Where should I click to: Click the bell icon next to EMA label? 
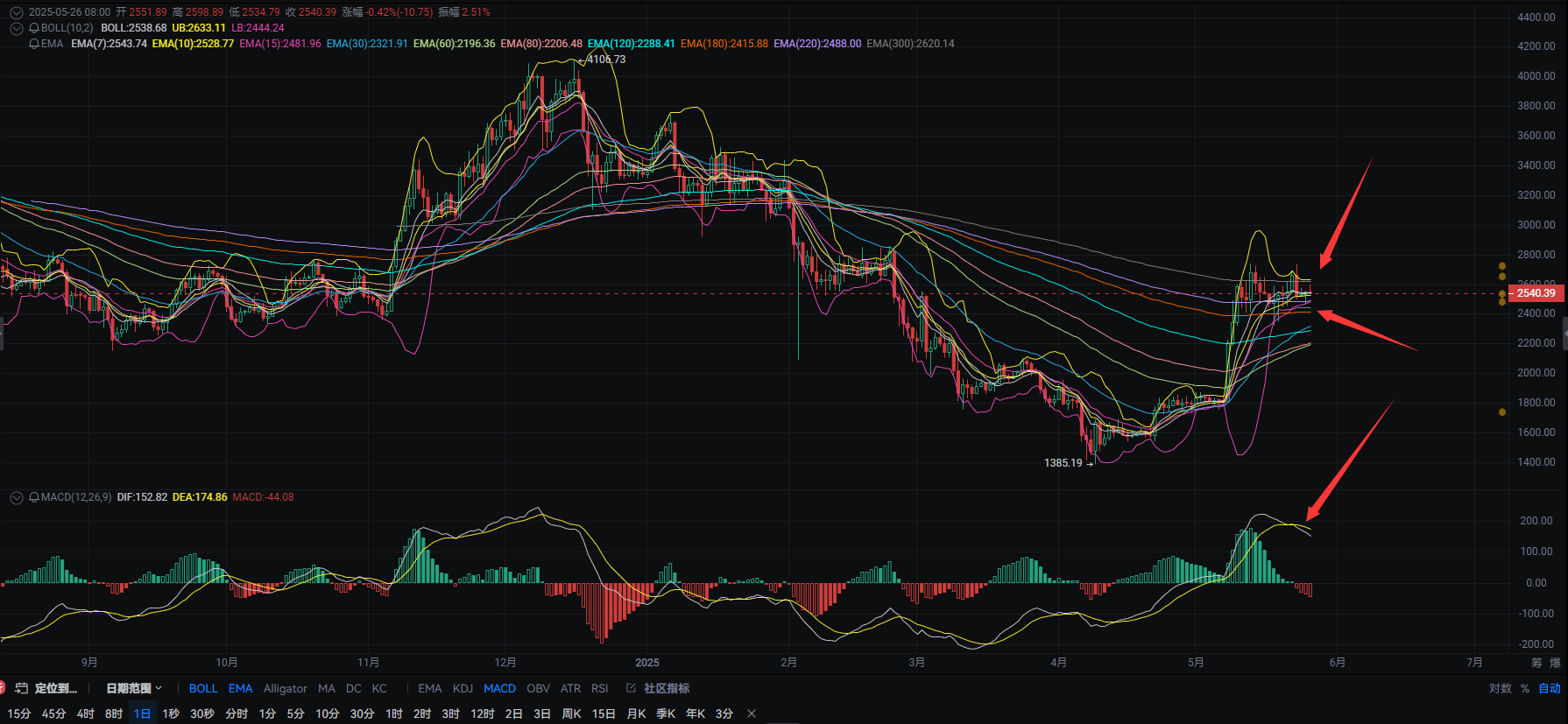[x=34, y=44]
